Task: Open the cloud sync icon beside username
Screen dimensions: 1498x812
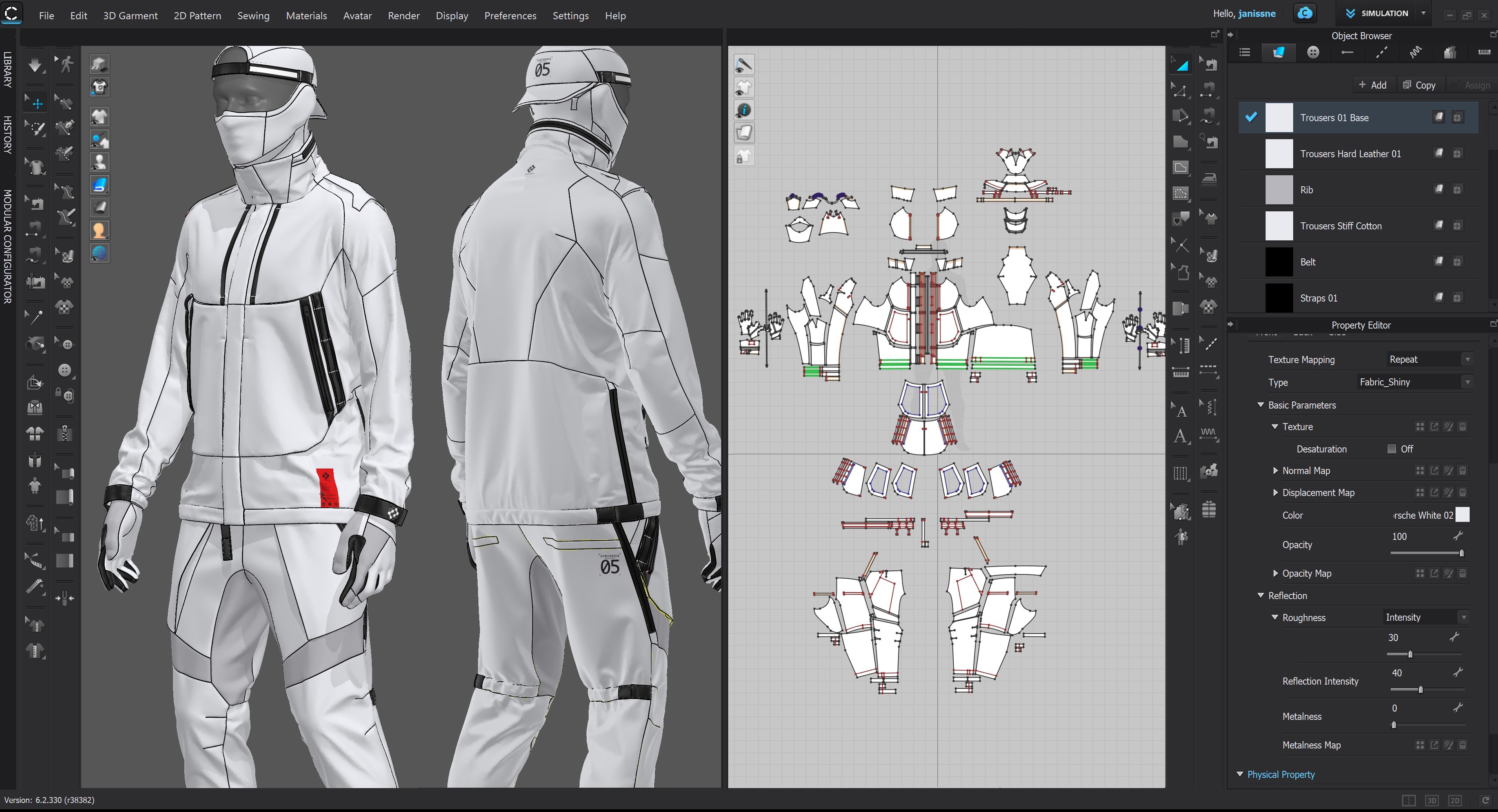Action: [x=1305, y=13]
